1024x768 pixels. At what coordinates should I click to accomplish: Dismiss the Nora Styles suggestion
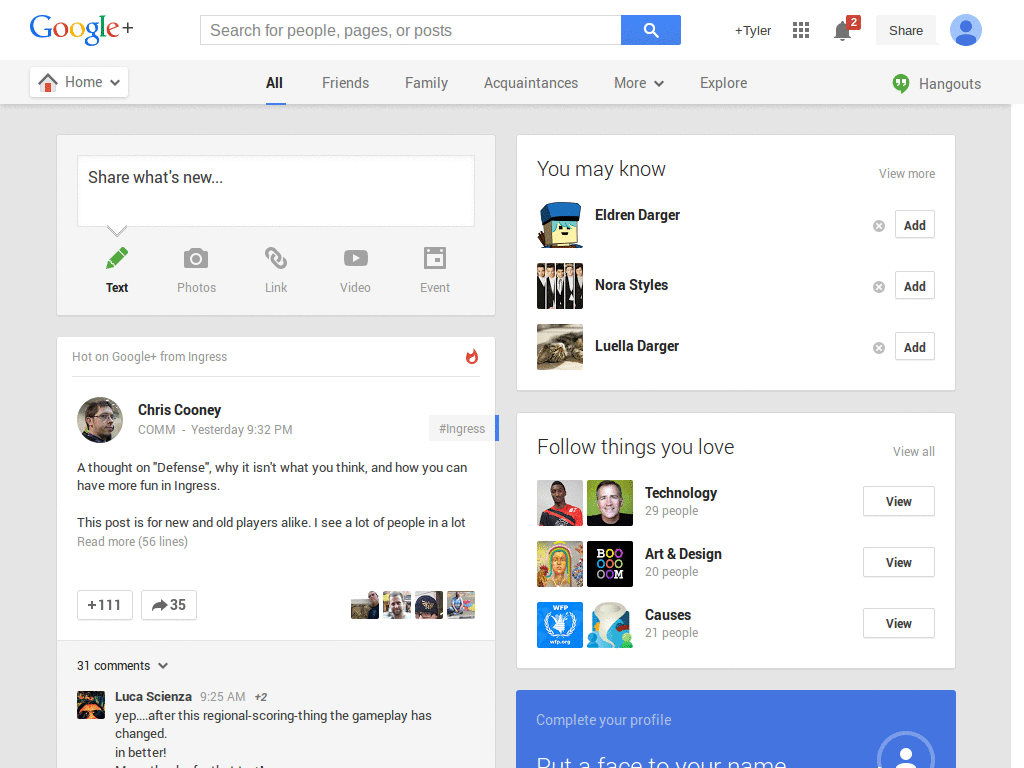[879, 287]
